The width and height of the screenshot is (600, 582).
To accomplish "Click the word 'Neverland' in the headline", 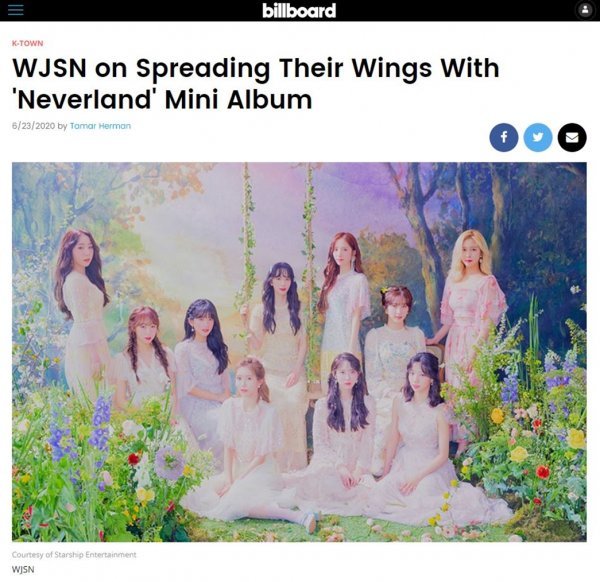I will coord(85,100).
